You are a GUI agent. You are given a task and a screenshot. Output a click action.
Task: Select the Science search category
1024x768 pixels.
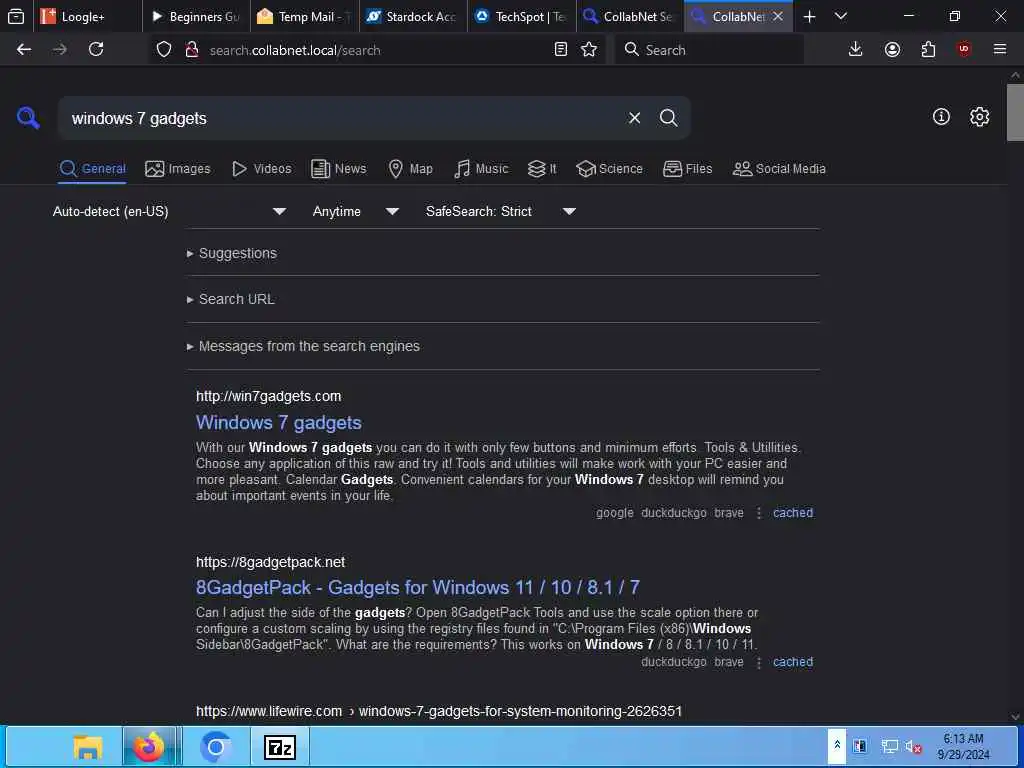(x=609, y=169)
